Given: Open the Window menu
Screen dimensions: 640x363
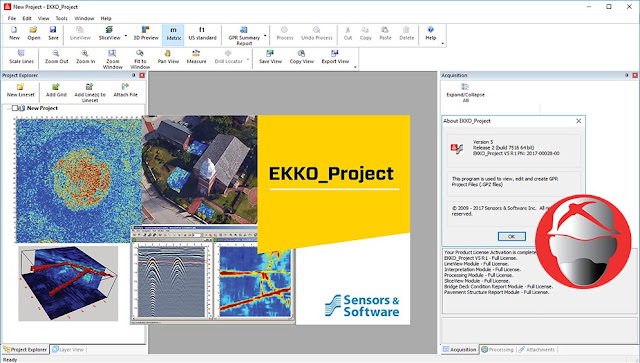Looking at the screenshot, I should (84, 18).
